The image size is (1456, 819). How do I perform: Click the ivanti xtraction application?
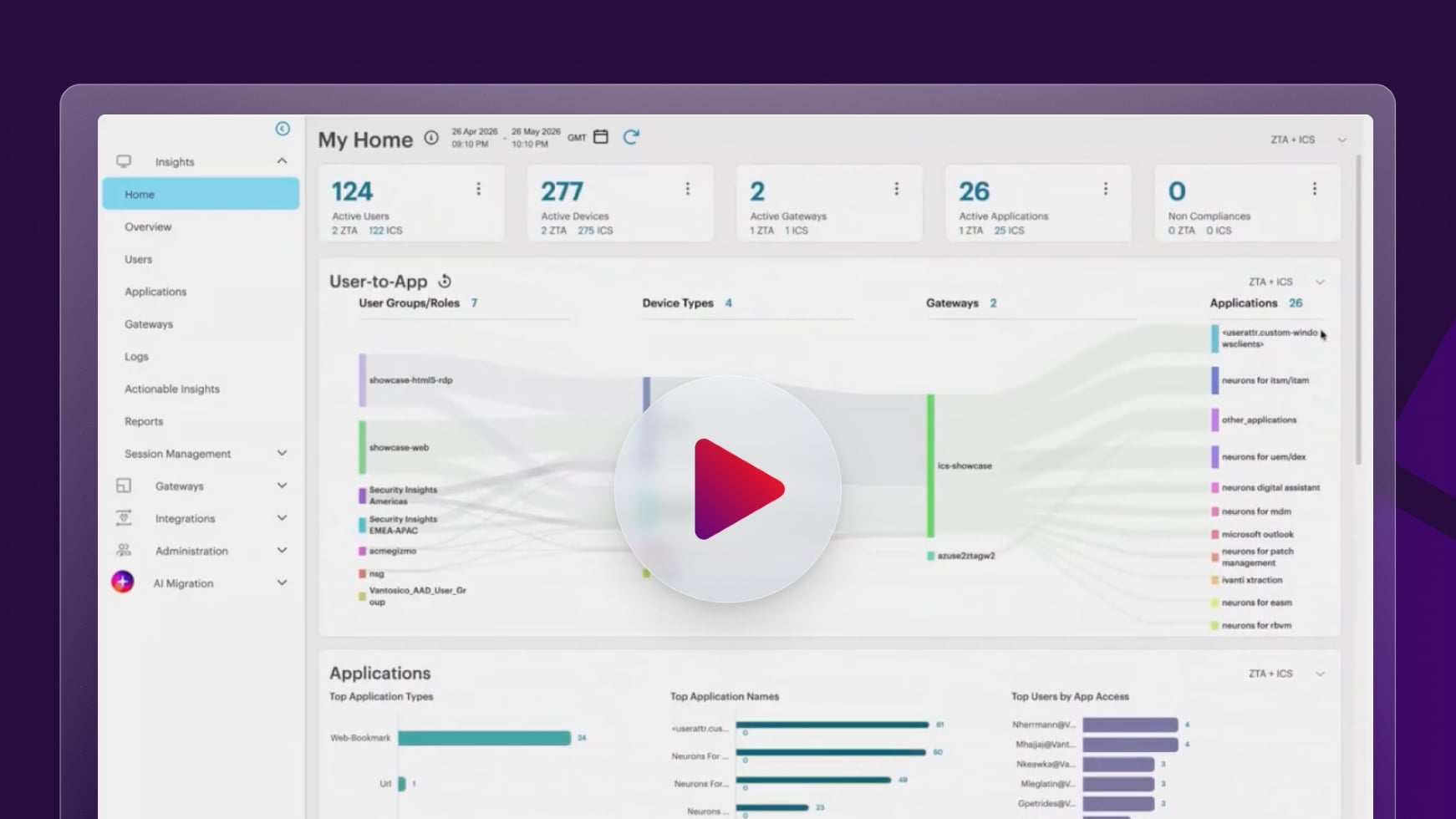[1251, 580]
